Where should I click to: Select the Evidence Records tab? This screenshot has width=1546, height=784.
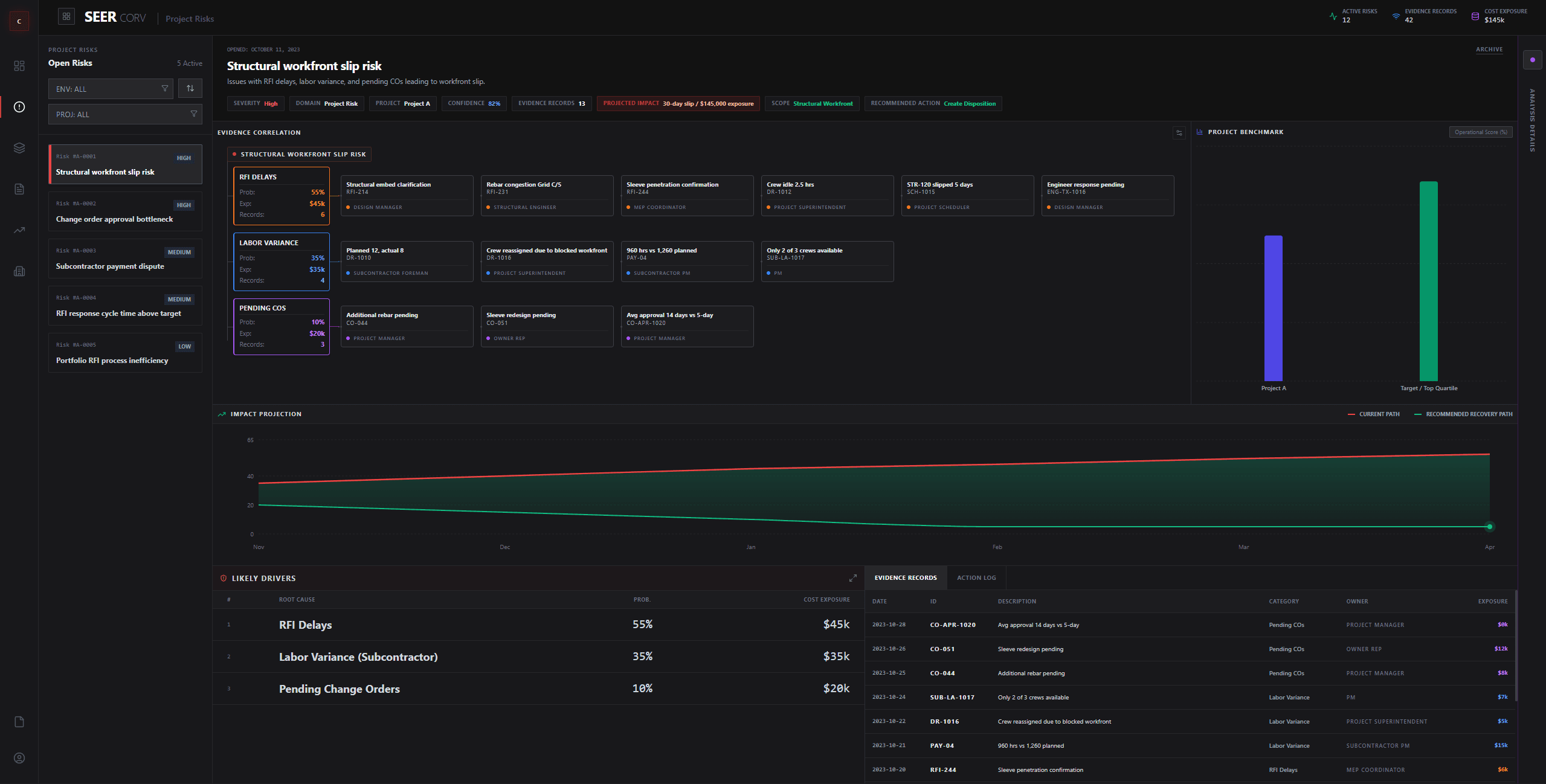[x=906, y=578]
